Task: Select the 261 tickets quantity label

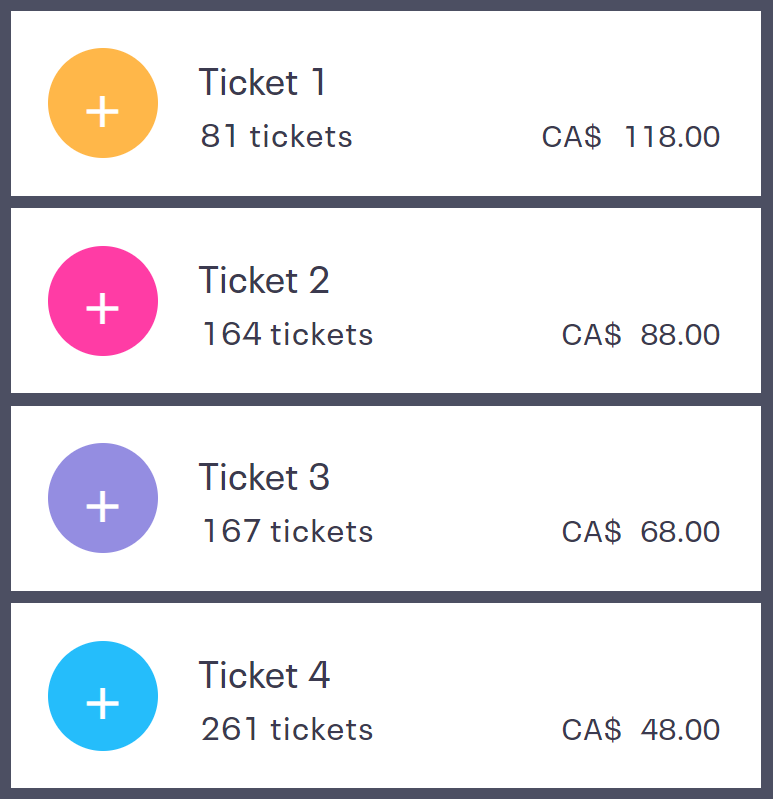Action: click(x=287, y=729)
